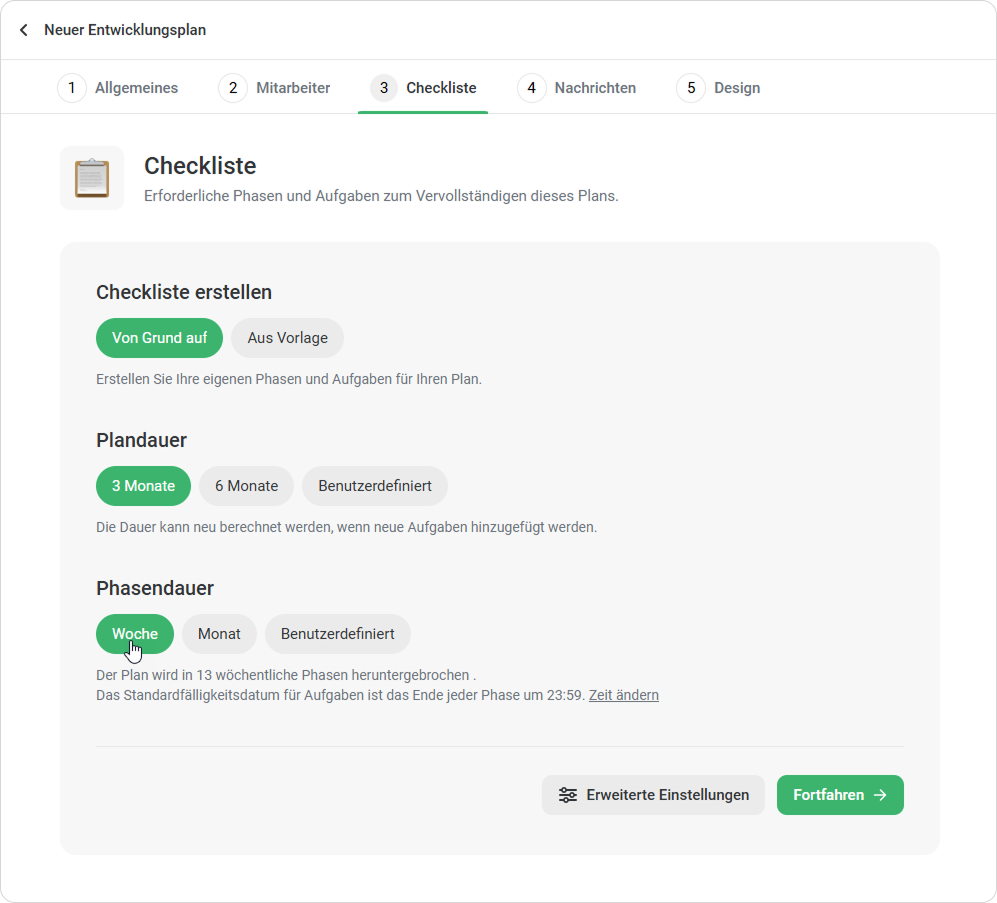Set phase duration to Monat
The image size is (997, 903).
tap(219, 634)
